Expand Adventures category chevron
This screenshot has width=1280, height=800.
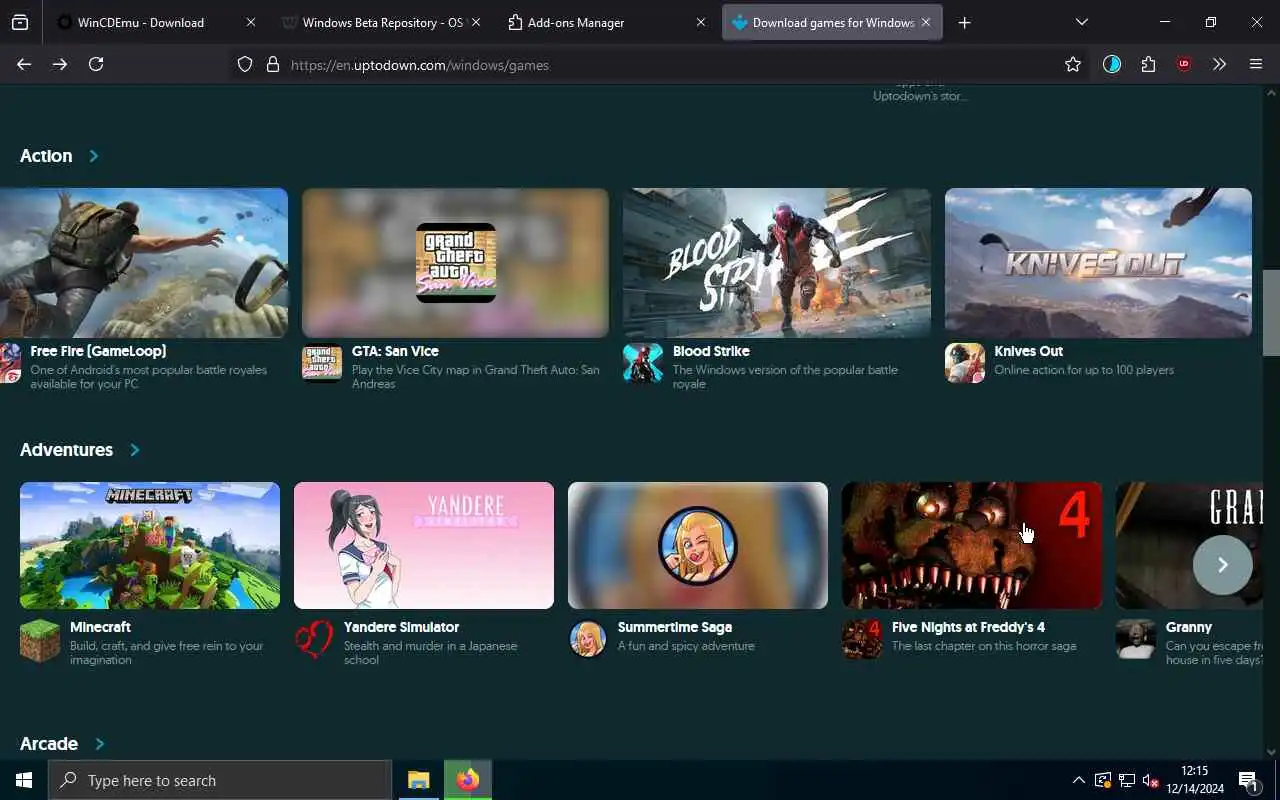click(x=135, y=450)
